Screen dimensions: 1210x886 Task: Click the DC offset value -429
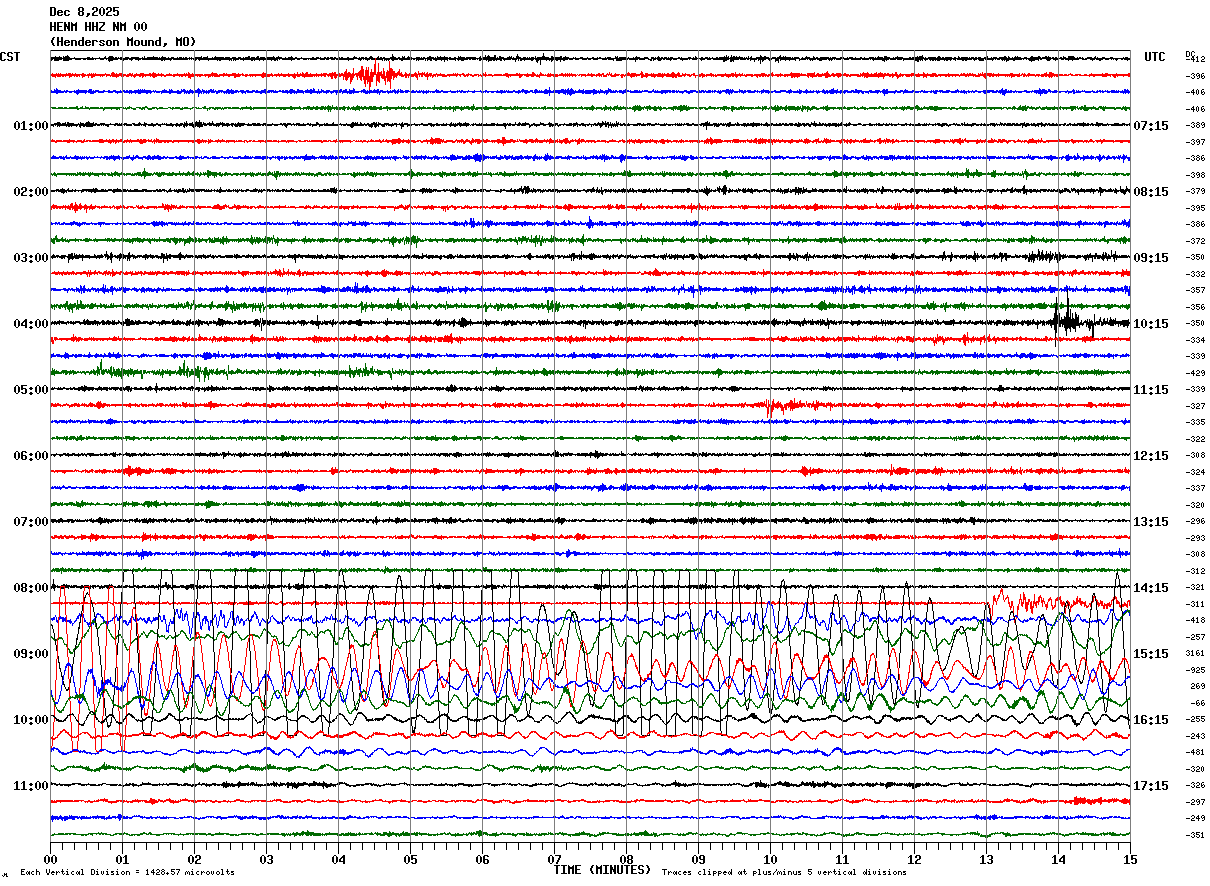(1196, 373)
